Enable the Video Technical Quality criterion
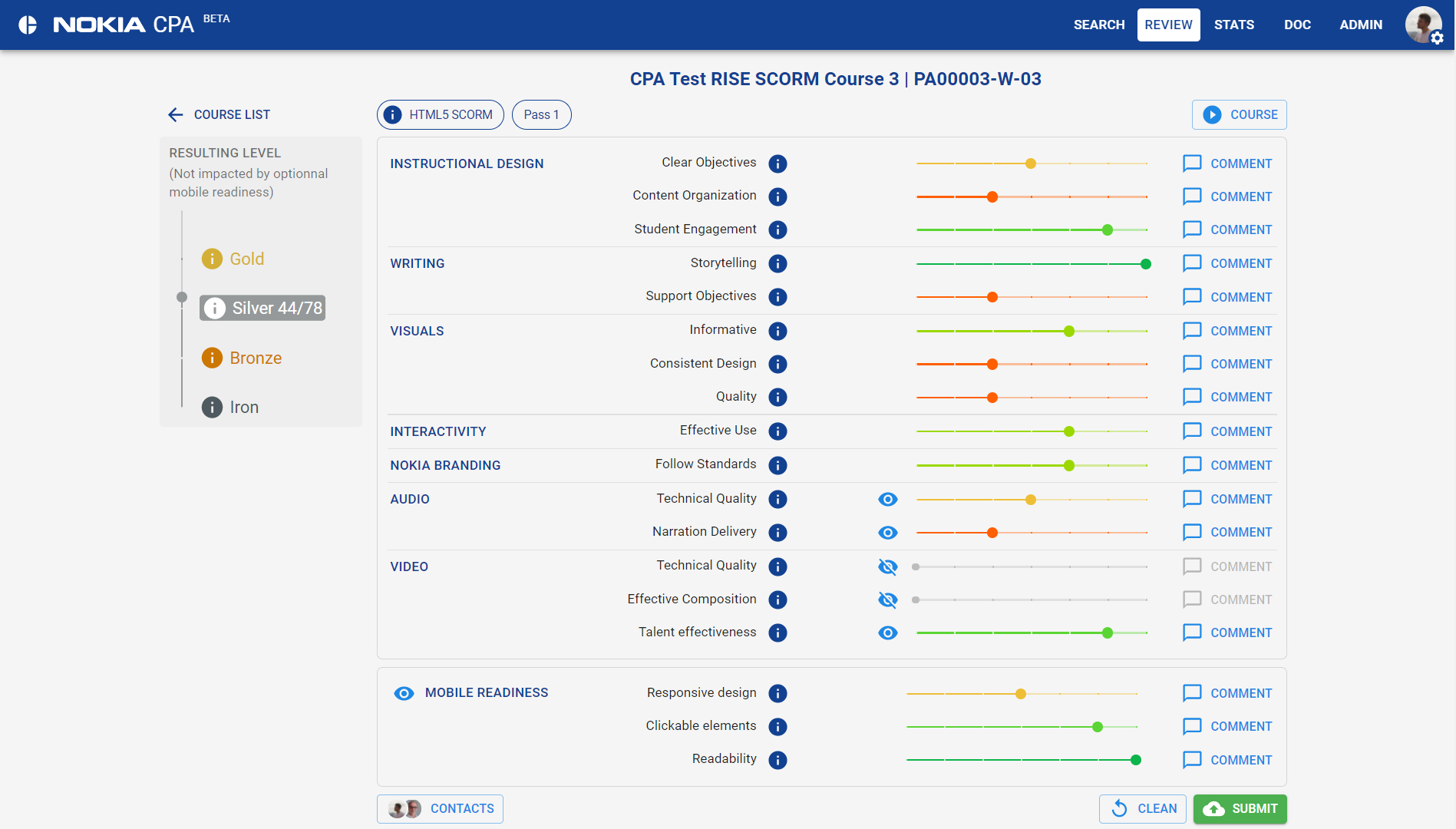The width and height of the screenshot is (1456, 829). pyautogui.click(x=888, y=566)
